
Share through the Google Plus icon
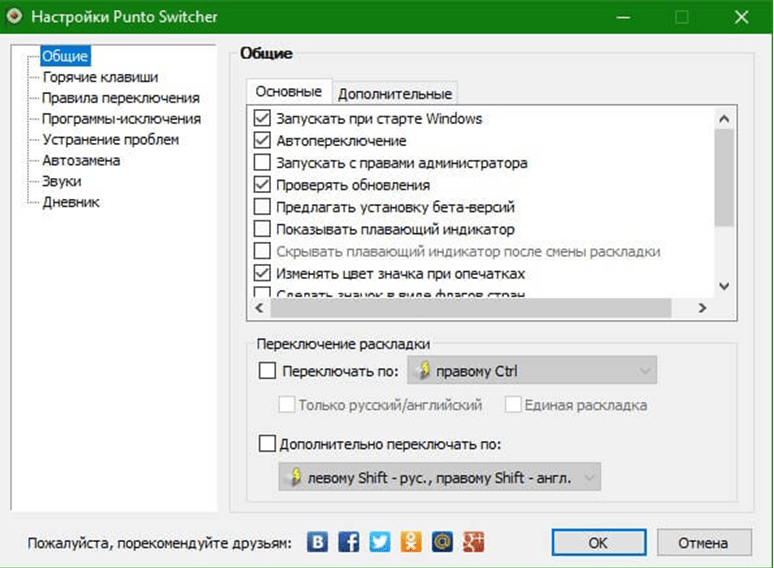(x=473, y=542)
